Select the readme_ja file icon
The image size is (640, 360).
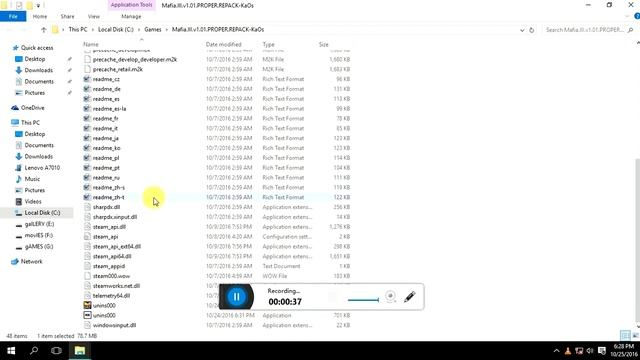(x=87, y=138)
